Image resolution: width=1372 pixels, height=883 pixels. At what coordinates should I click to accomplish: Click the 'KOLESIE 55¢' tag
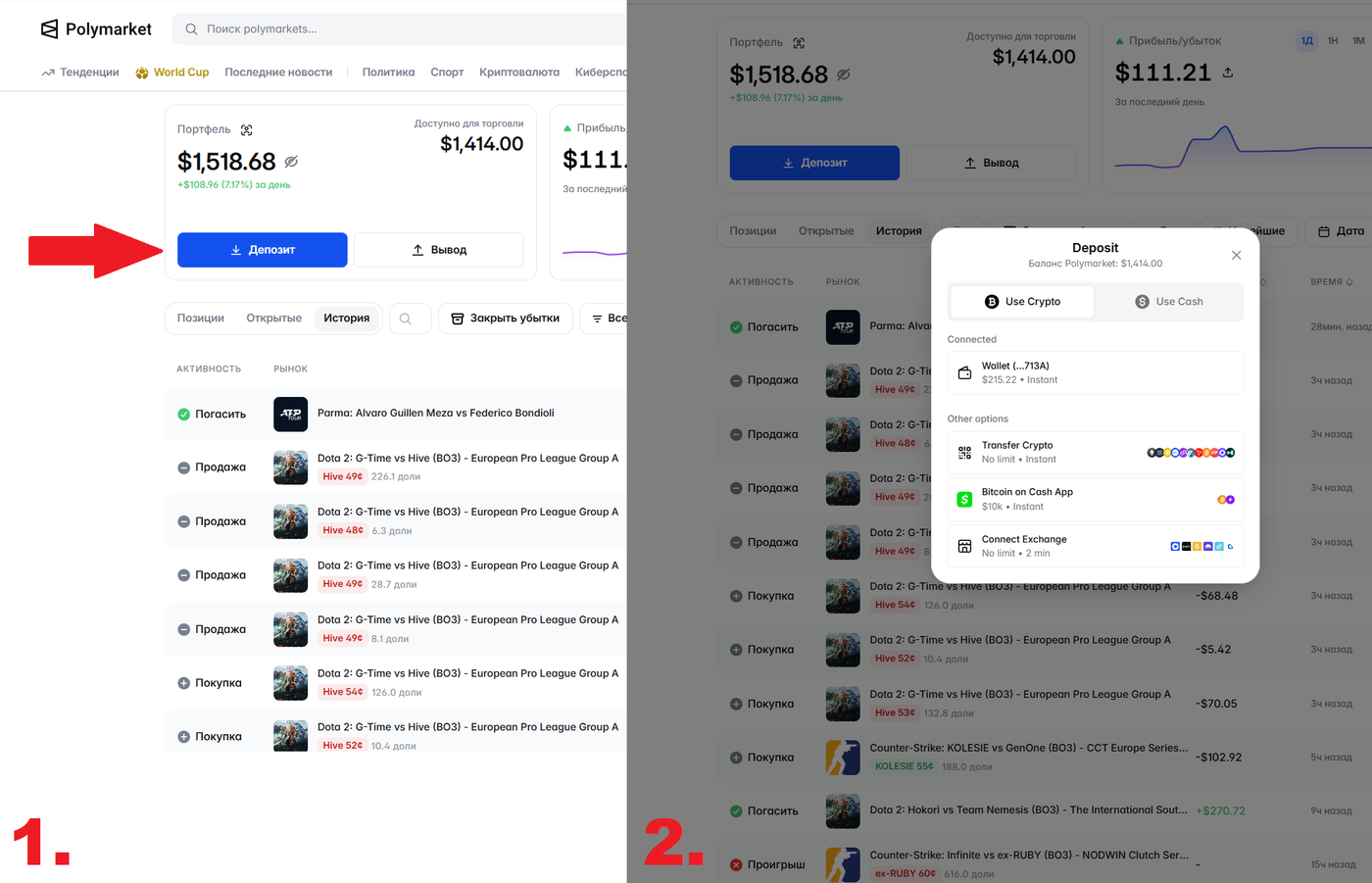coord(904,767)
